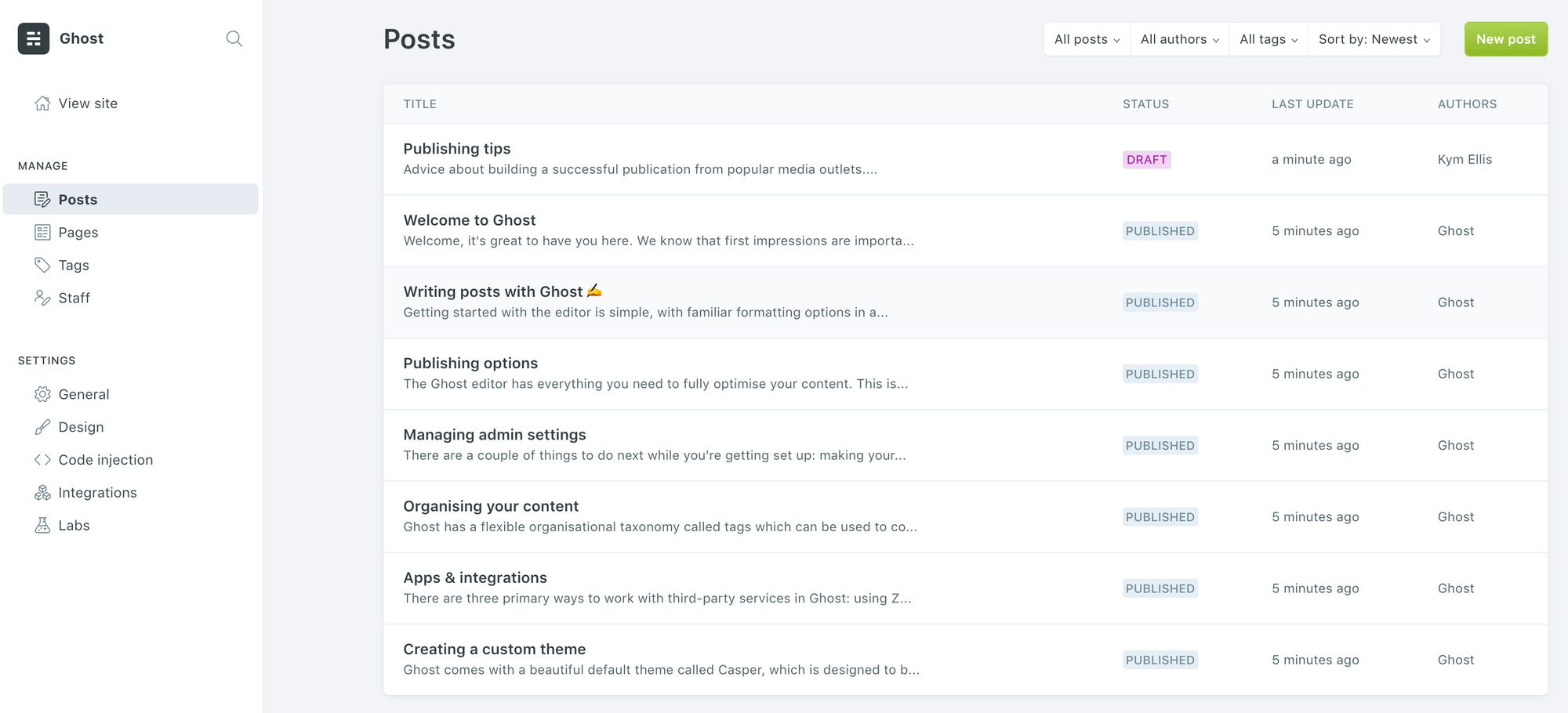The width and height of the screenshot is (1568, 713).
Task: Click the General gear icon
Action: coord(42,394)
